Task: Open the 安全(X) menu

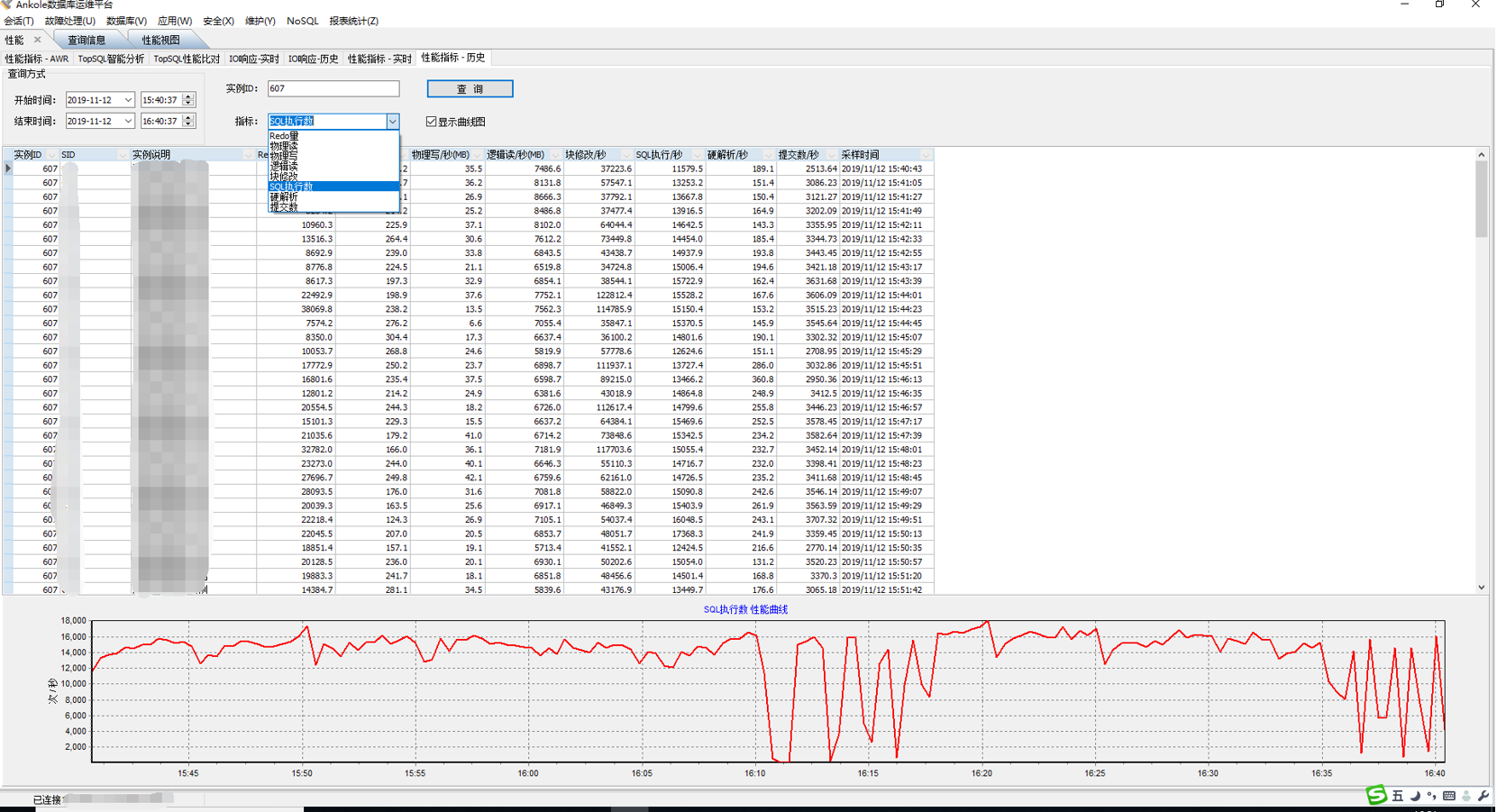Action: [x=218, y=21]
